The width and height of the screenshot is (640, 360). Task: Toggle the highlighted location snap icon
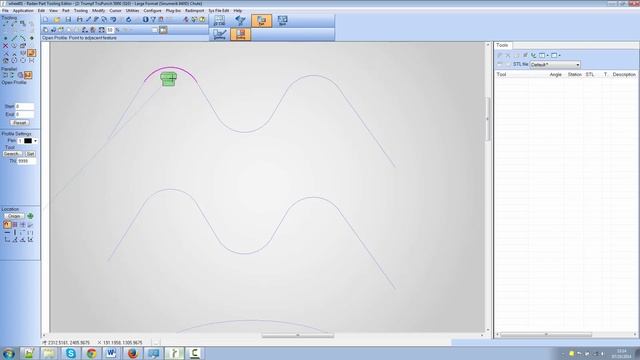7,224
